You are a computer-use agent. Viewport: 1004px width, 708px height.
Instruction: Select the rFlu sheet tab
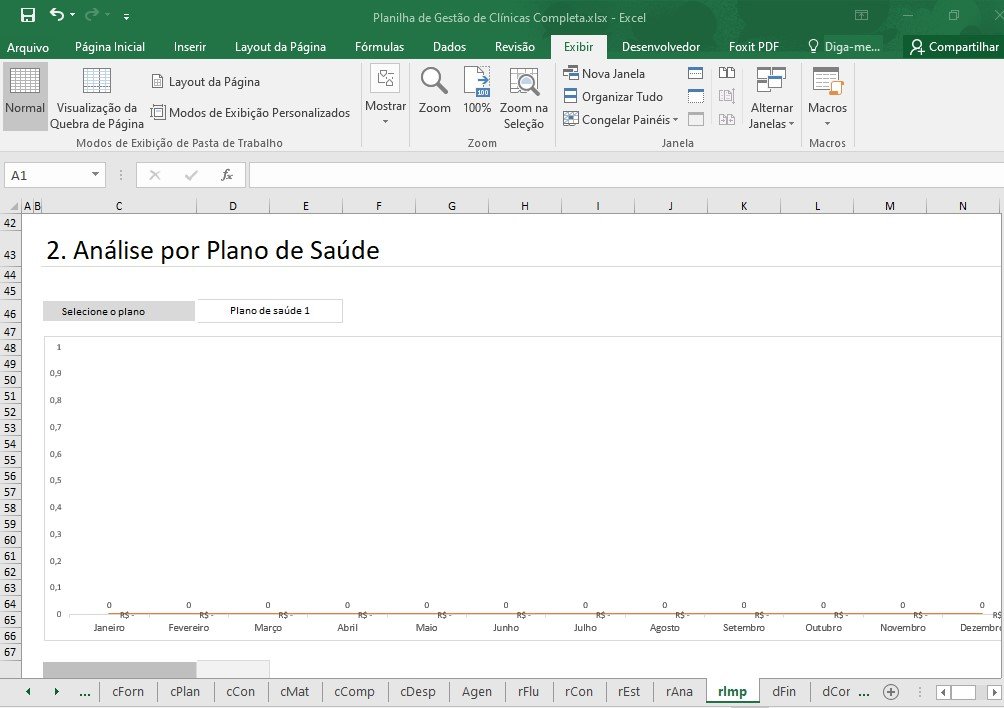click(x=528, y=691)
